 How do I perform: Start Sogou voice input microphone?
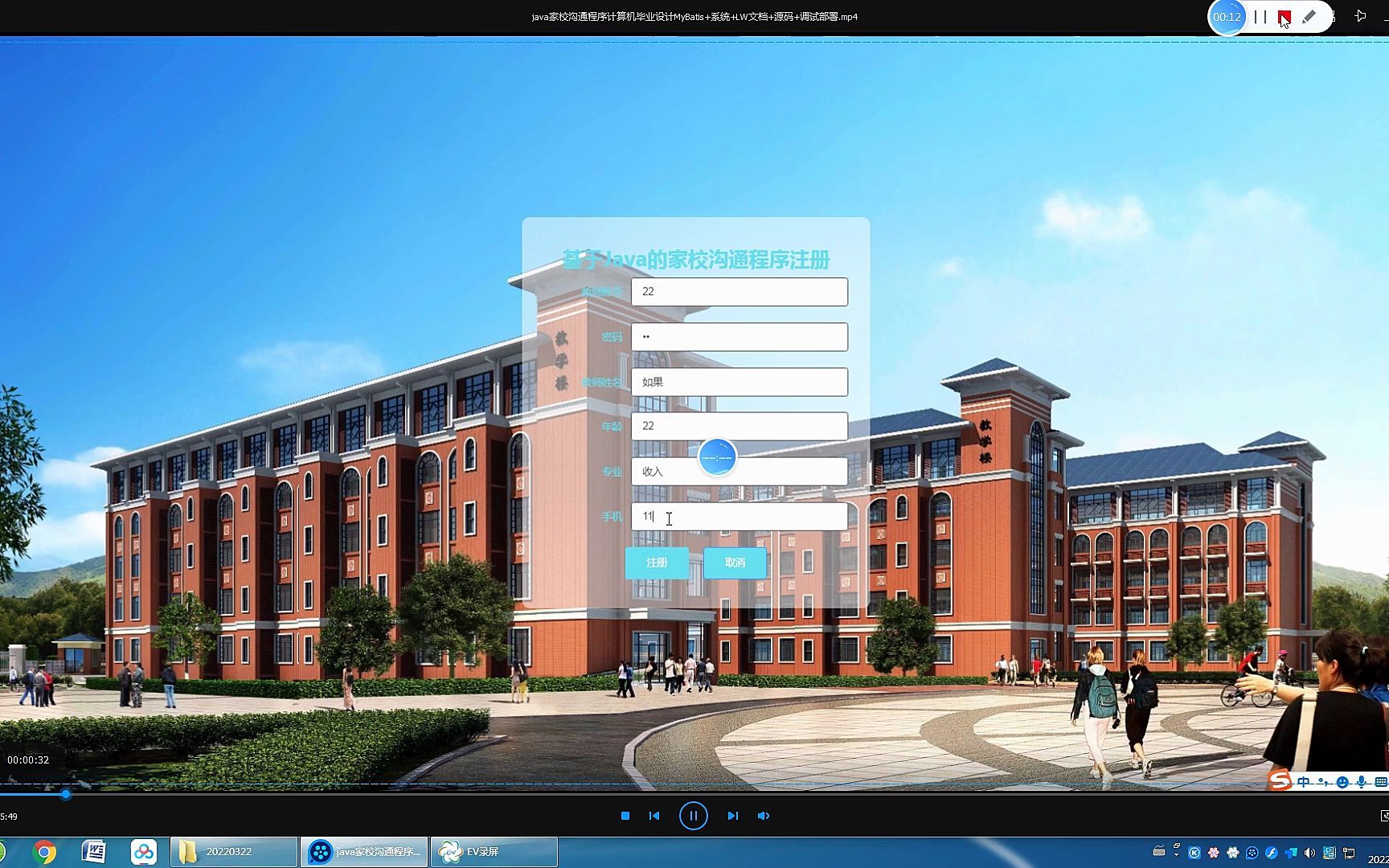click(1361, 782)
